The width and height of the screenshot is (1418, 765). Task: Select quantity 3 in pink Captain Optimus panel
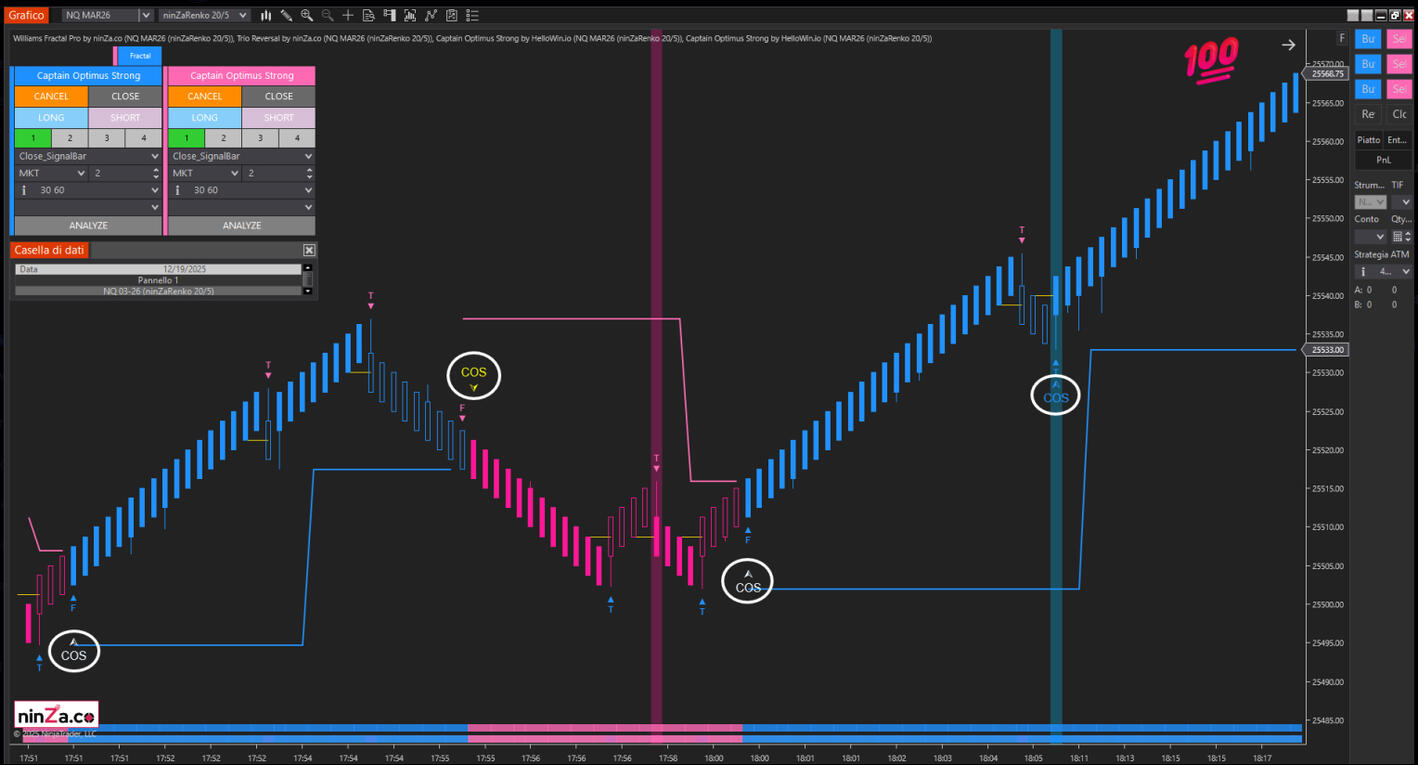point(260,138)
